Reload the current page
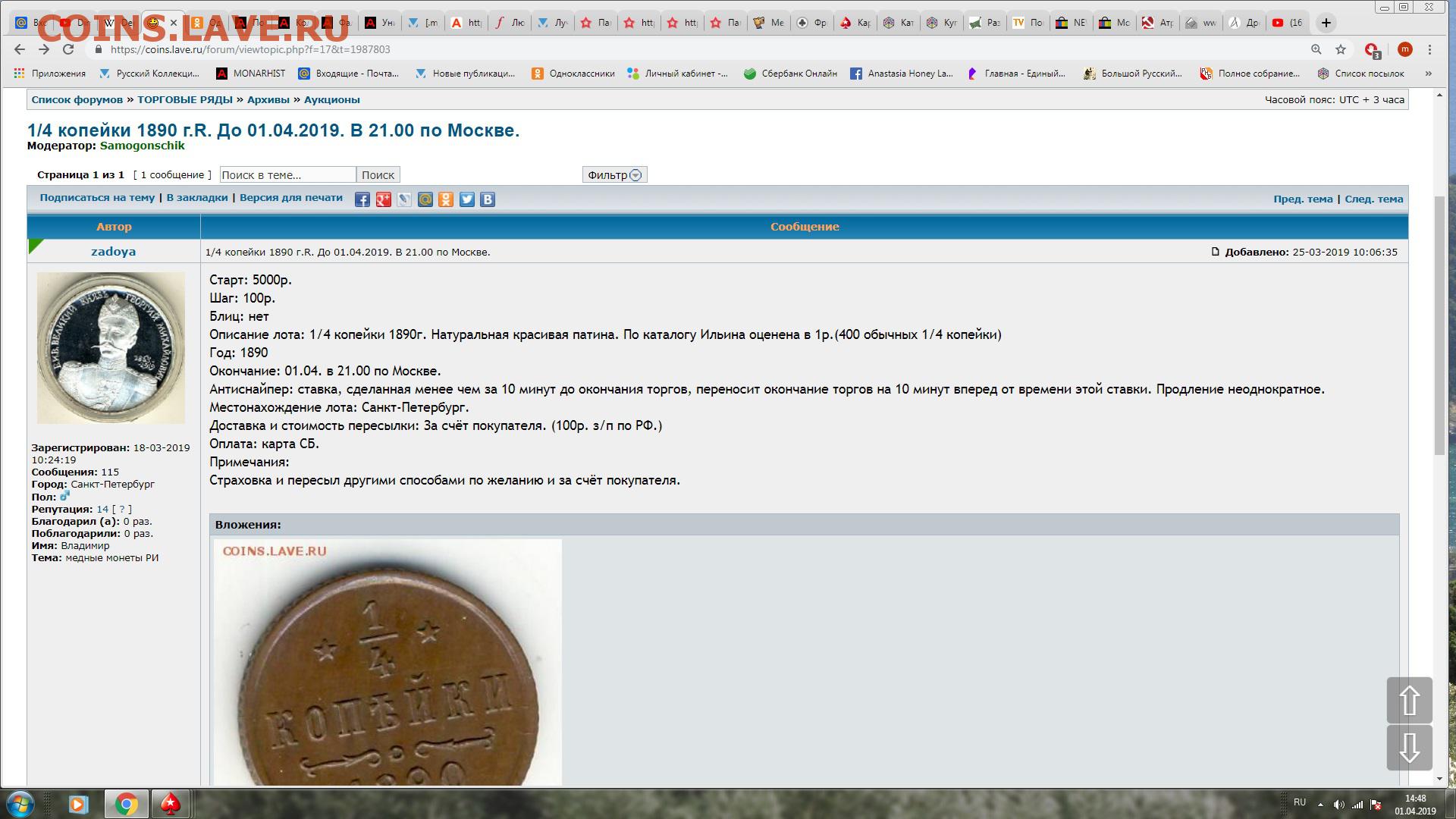The height and width of the screenshot is (819, 1456). tap(68, 49)
